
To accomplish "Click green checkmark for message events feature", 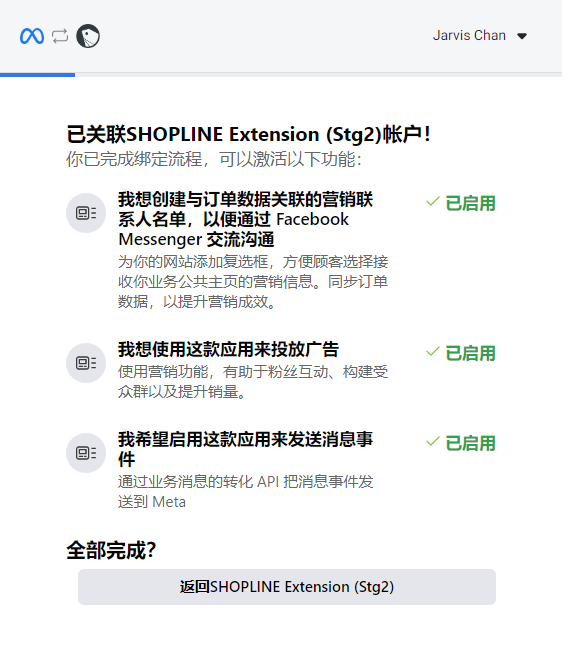I will [433, 441].
